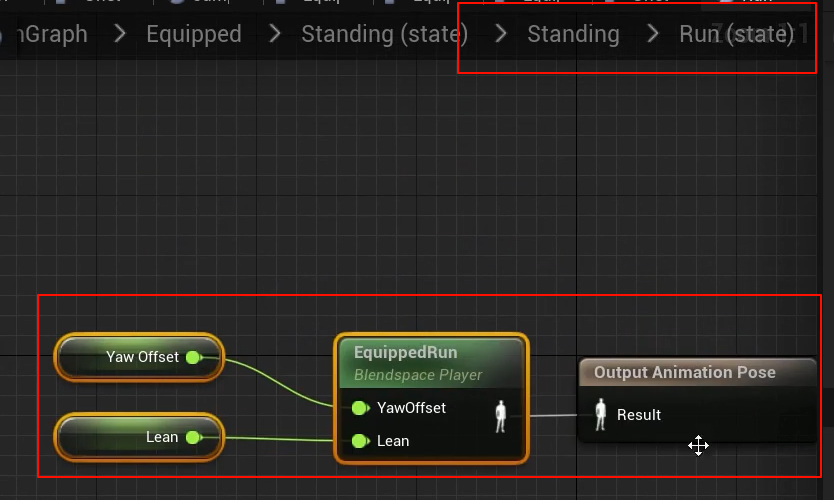Screen dimensions: 834x500
Task: Click the Blendspace Player subtitle text
Action: [418, 375]
